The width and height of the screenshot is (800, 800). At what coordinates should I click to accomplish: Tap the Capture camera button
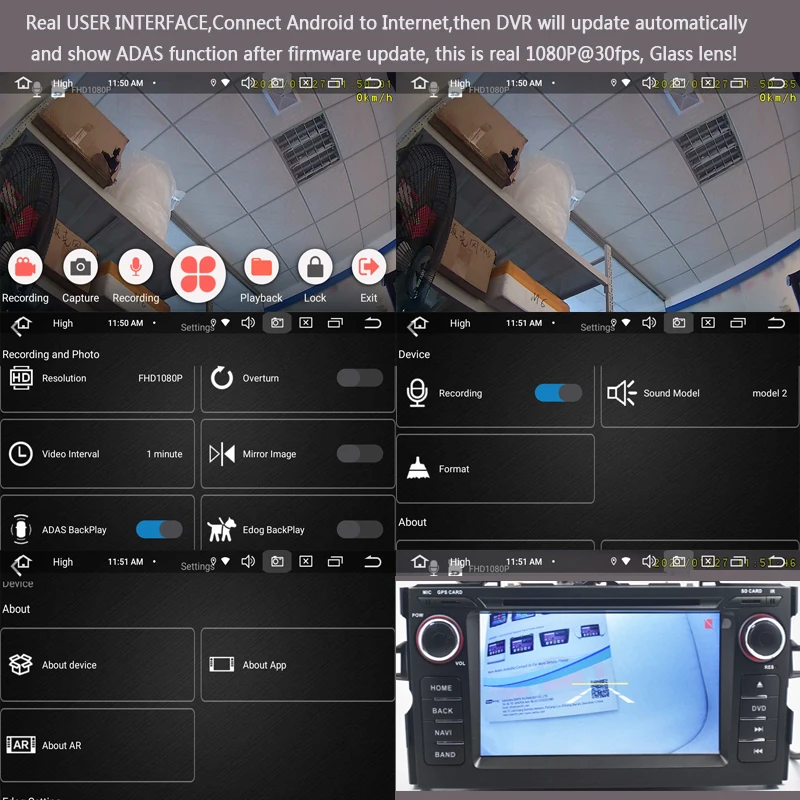click(80, 267)
